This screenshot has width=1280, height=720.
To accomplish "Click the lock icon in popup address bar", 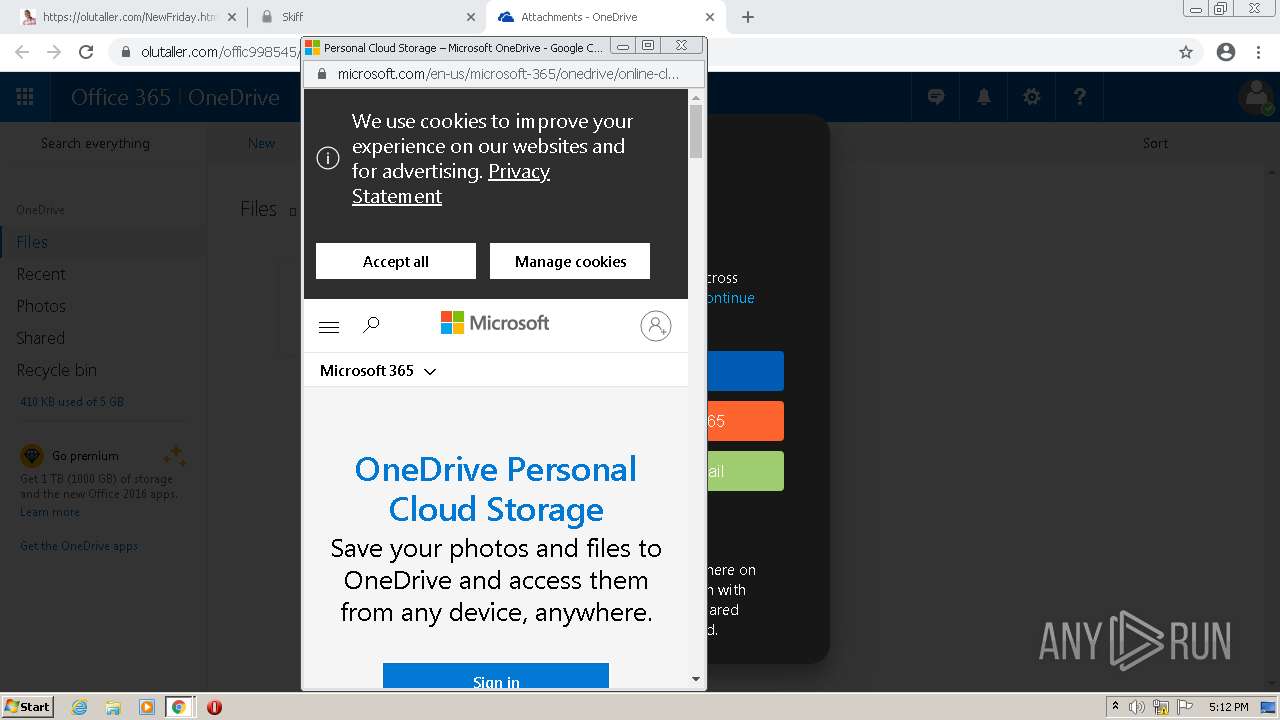I will pyautogui.click(x=322, y=74).
